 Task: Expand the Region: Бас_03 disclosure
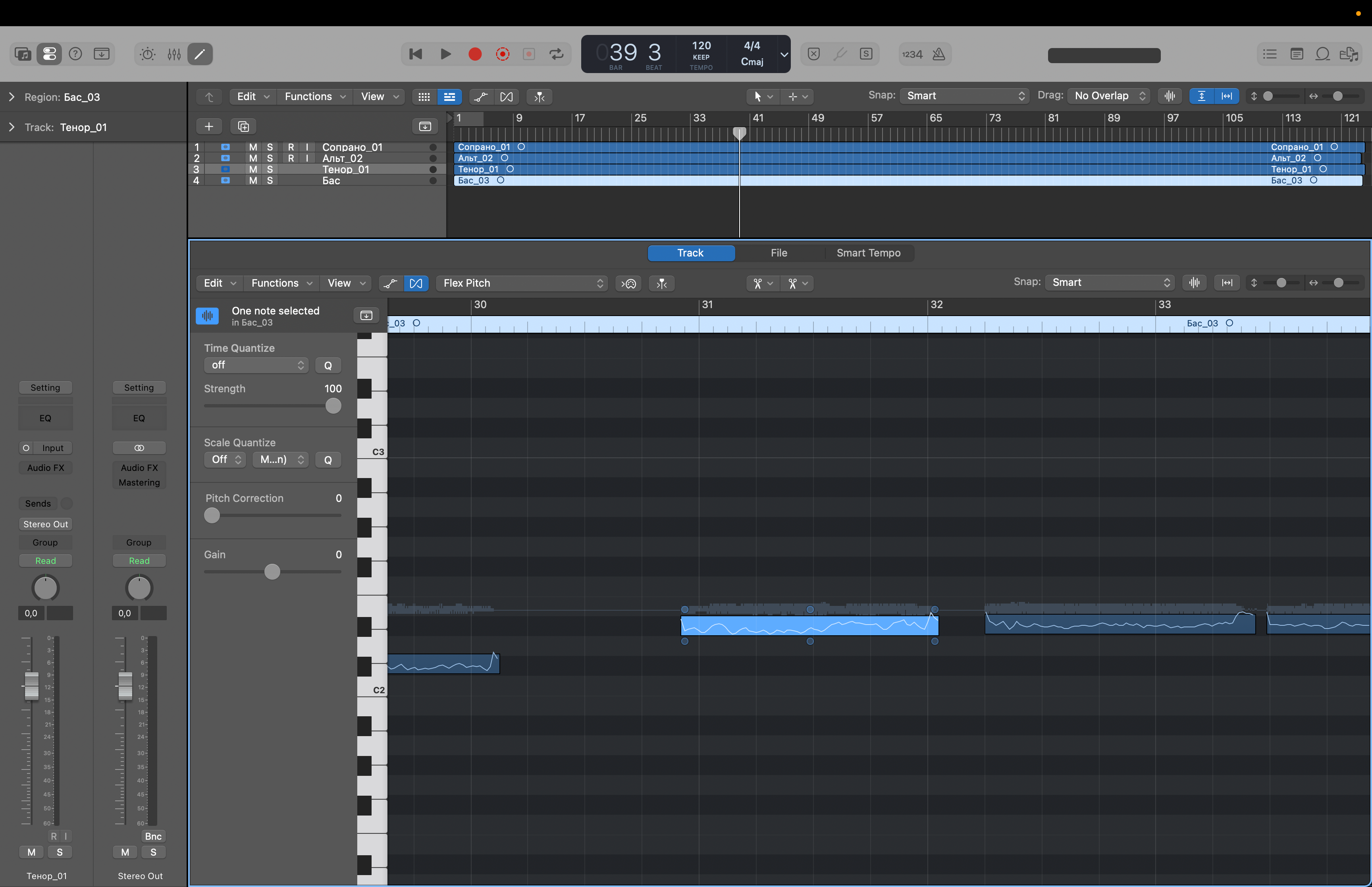click(12, 97)
